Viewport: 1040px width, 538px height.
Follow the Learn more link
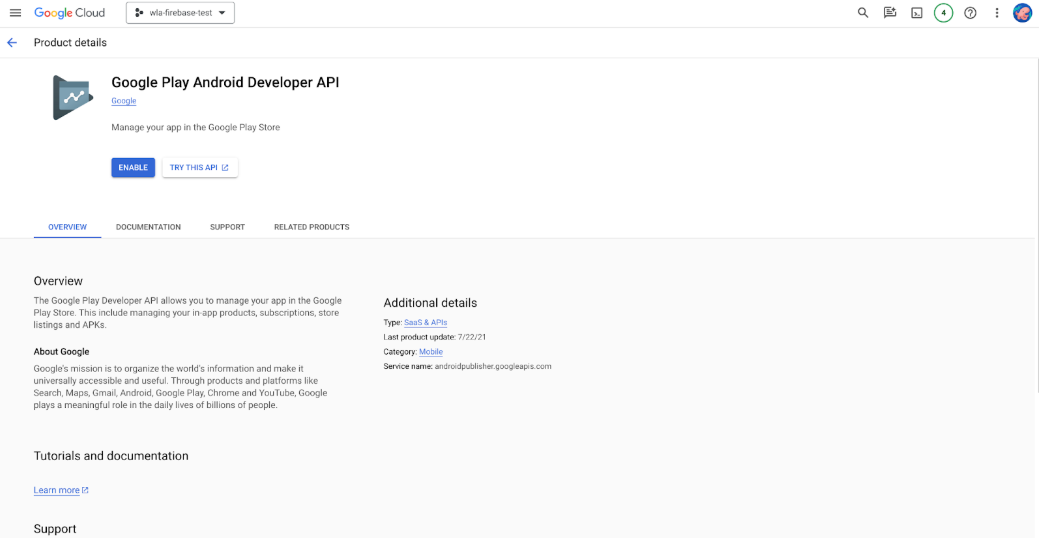click(x=61, y=490)
